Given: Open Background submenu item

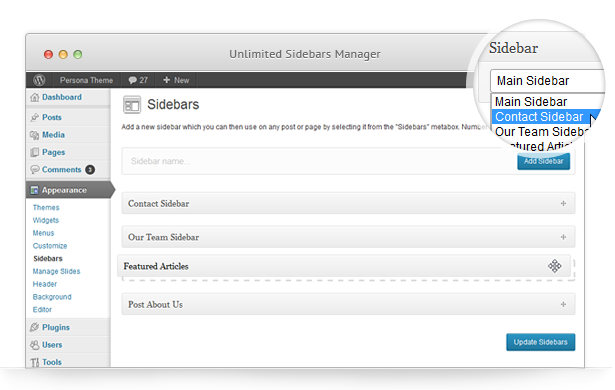Looking at the screenshot, I should [x=52, y=297].
